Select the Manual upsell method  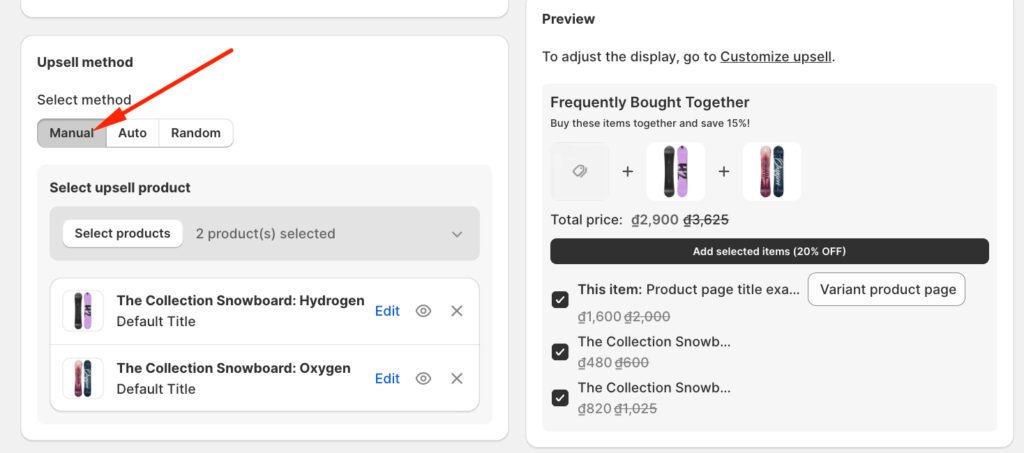[71, 133]
